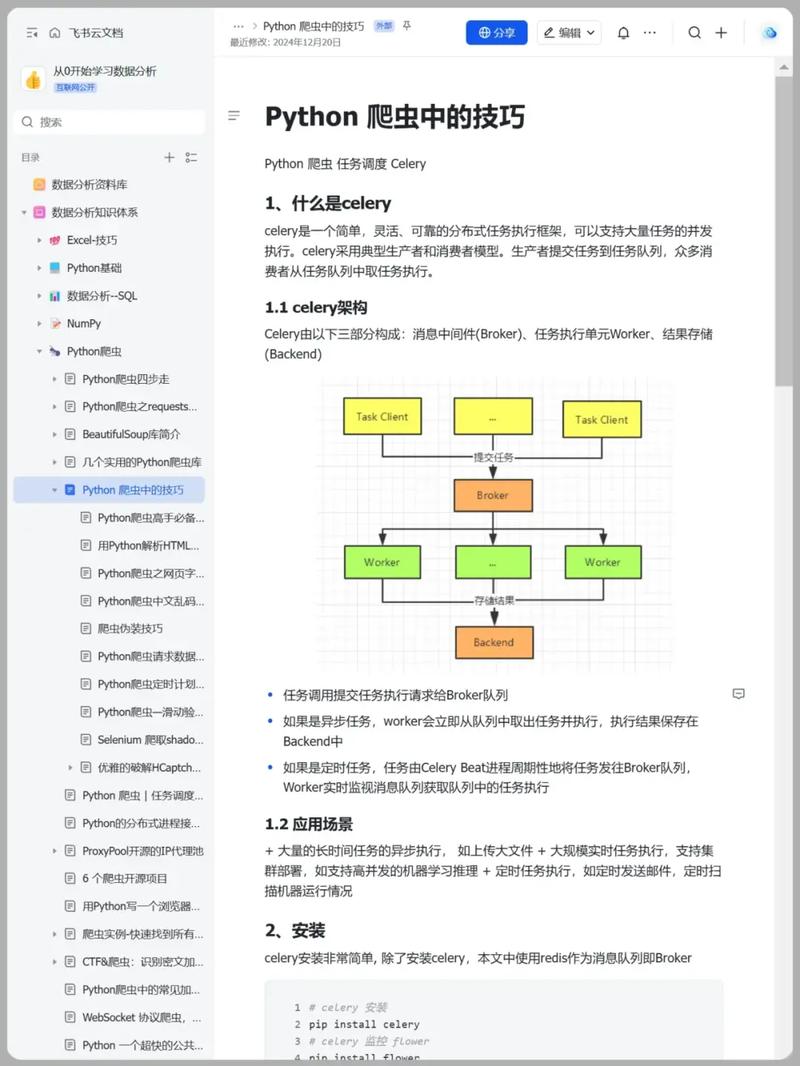This screenshot has width=800, height=1066.
Task: Expand the Excel-技巧 section
Action: click(x=40, y=240)
